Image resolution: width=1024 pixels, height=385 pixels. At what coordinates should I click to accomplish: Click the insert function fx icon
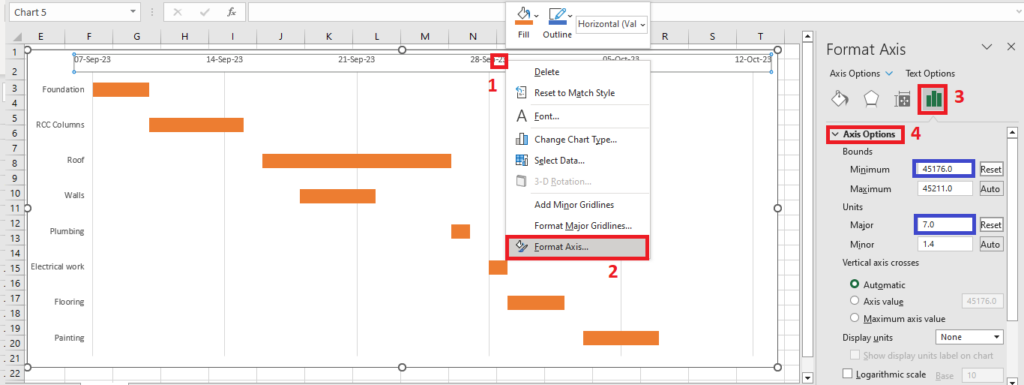[x=231, y=12]
